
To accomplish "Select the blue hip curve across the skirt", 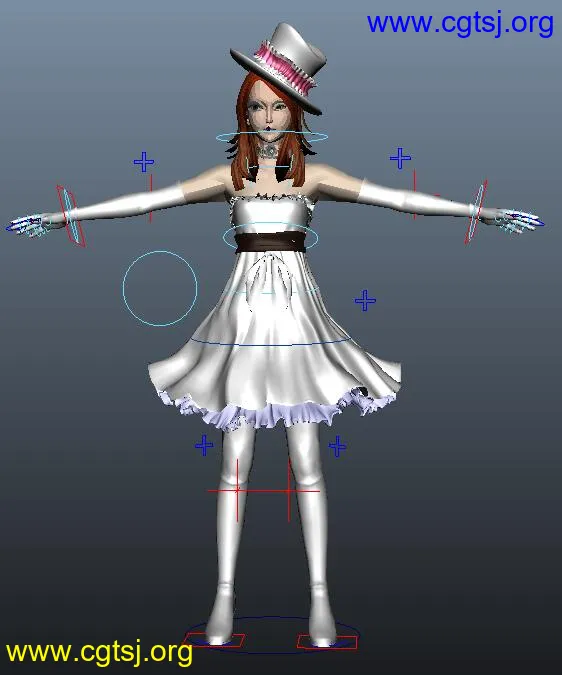I will (x=270, y=343).
